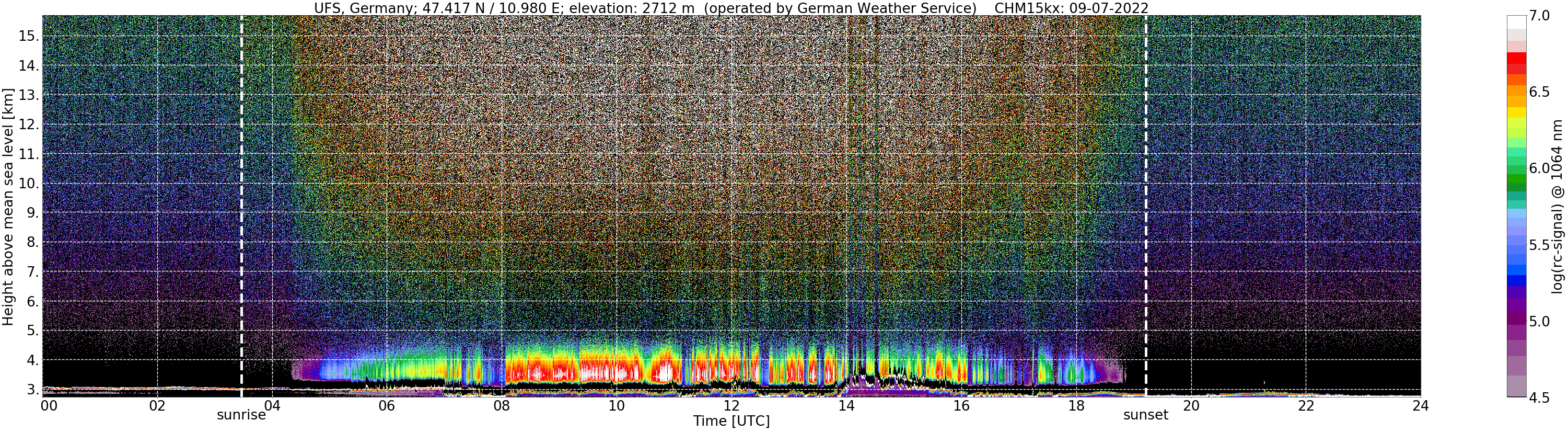Click the '00' time tick label

pyautogui.click(x=48, y=406)
